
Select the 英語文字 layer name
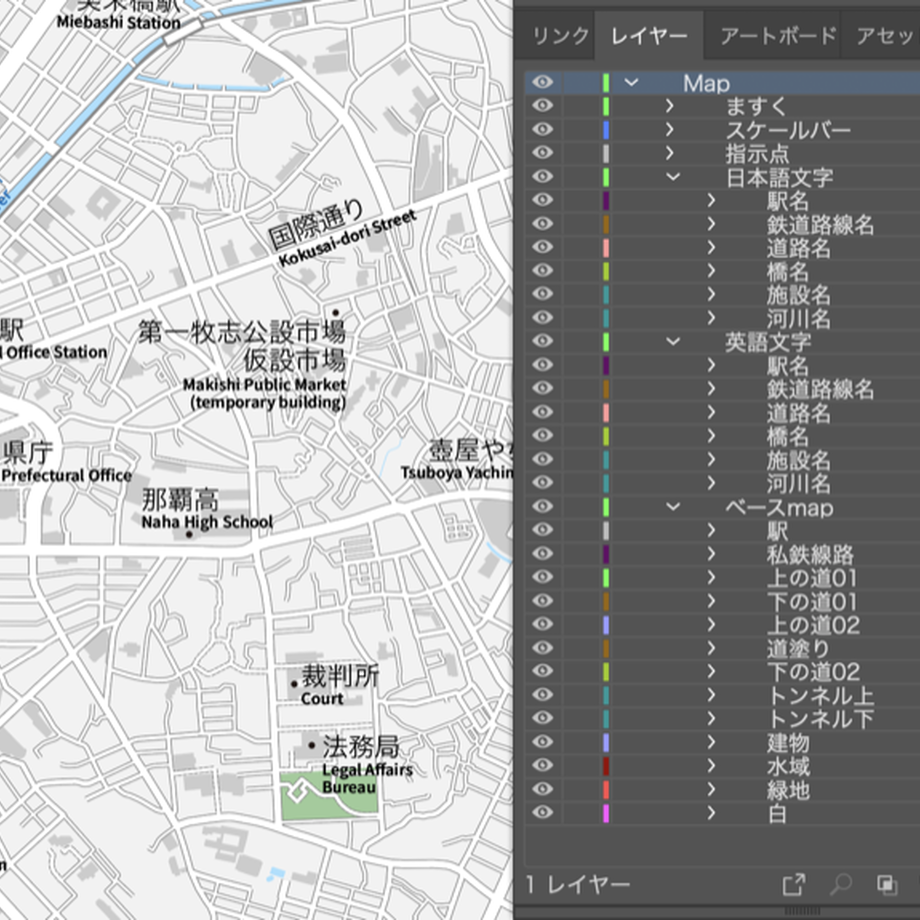point(768,342)
